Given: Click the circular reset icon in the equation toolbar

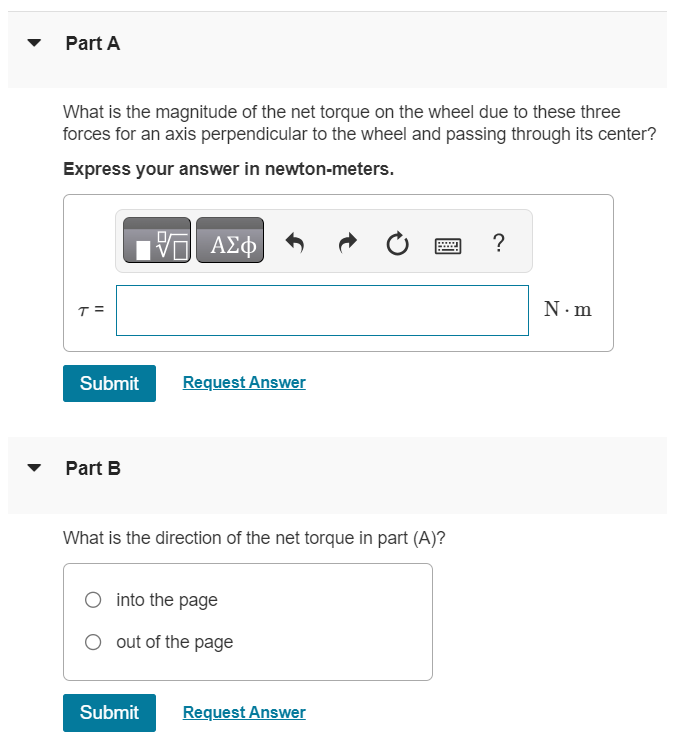Looking at the screenshot, I should (398, 243).
